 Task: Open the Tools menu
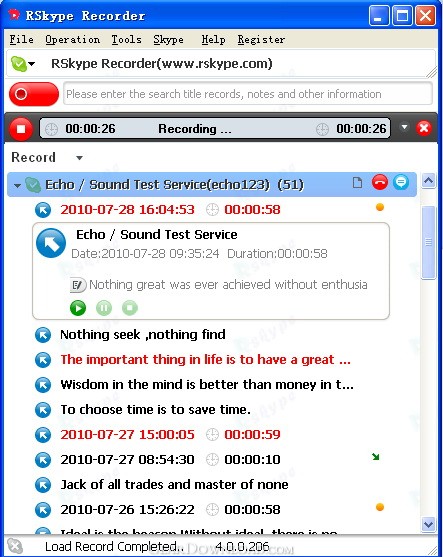[x=126, y=39]
